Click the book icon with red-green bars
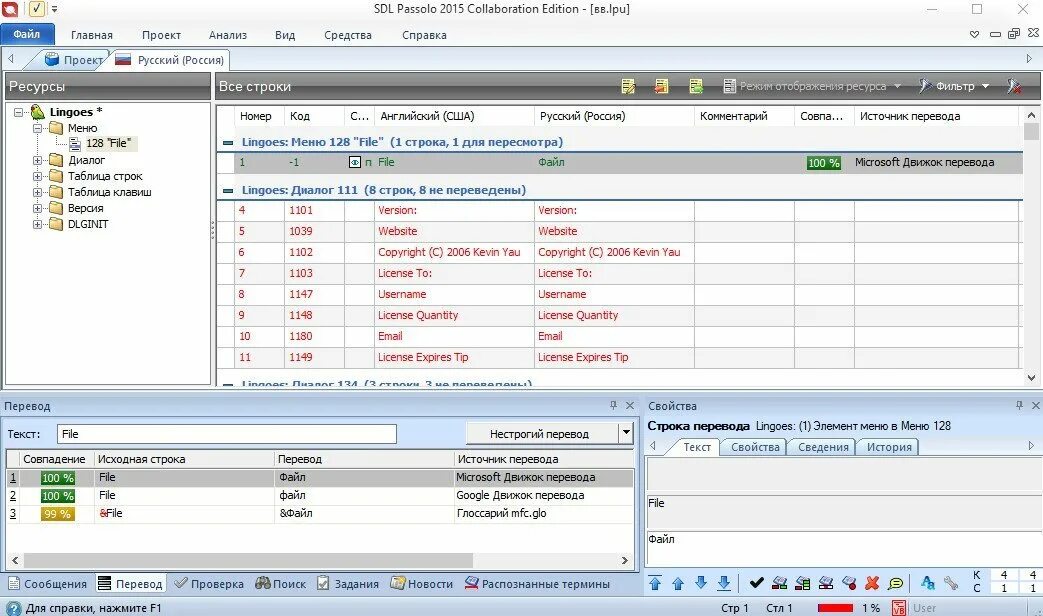This screenshot has height=616, width=1043. [780, 583]
